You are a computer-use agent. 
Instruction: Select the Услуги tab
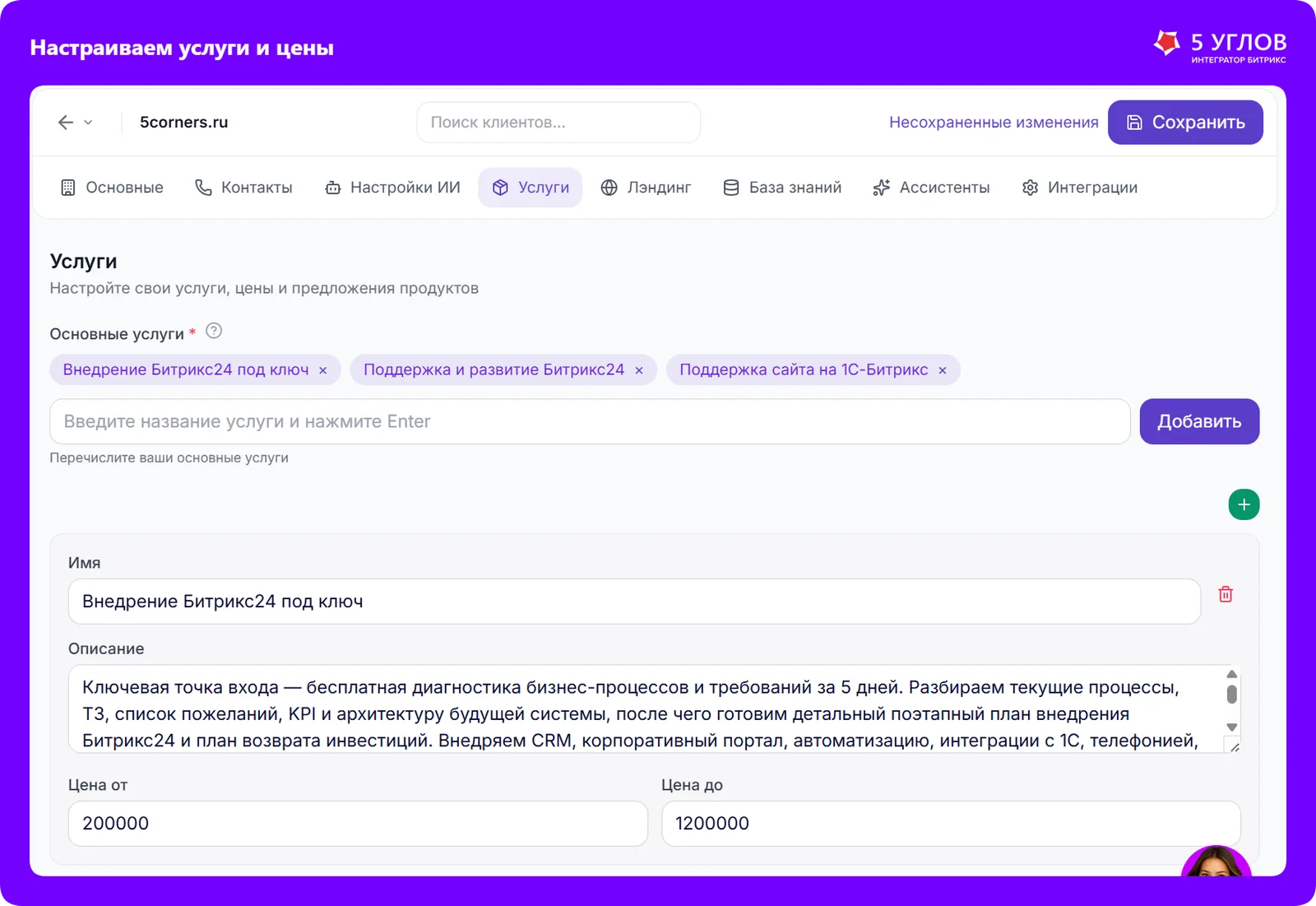click(x=531, y=188)
